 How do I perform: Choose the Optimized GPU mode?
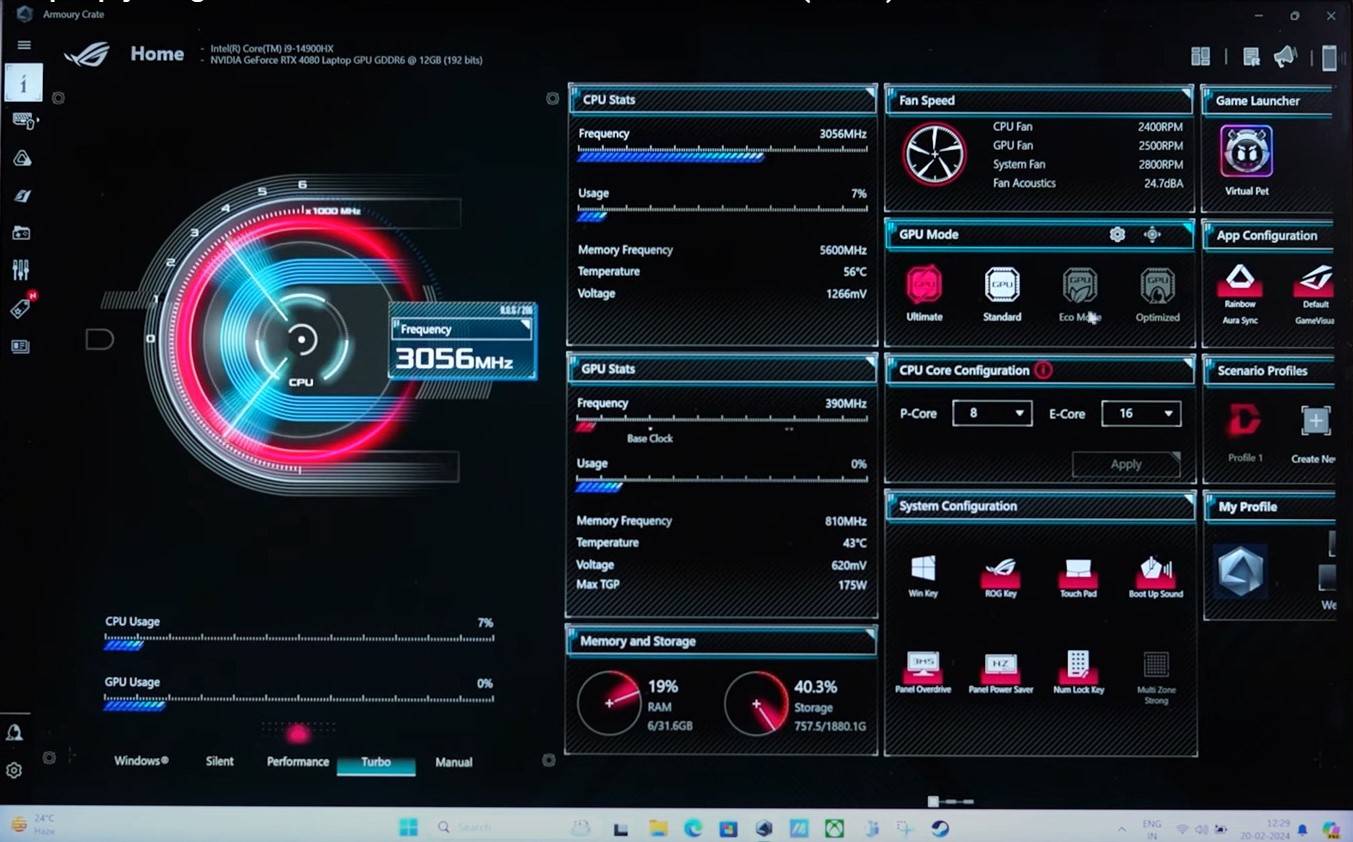(1157, 287)
